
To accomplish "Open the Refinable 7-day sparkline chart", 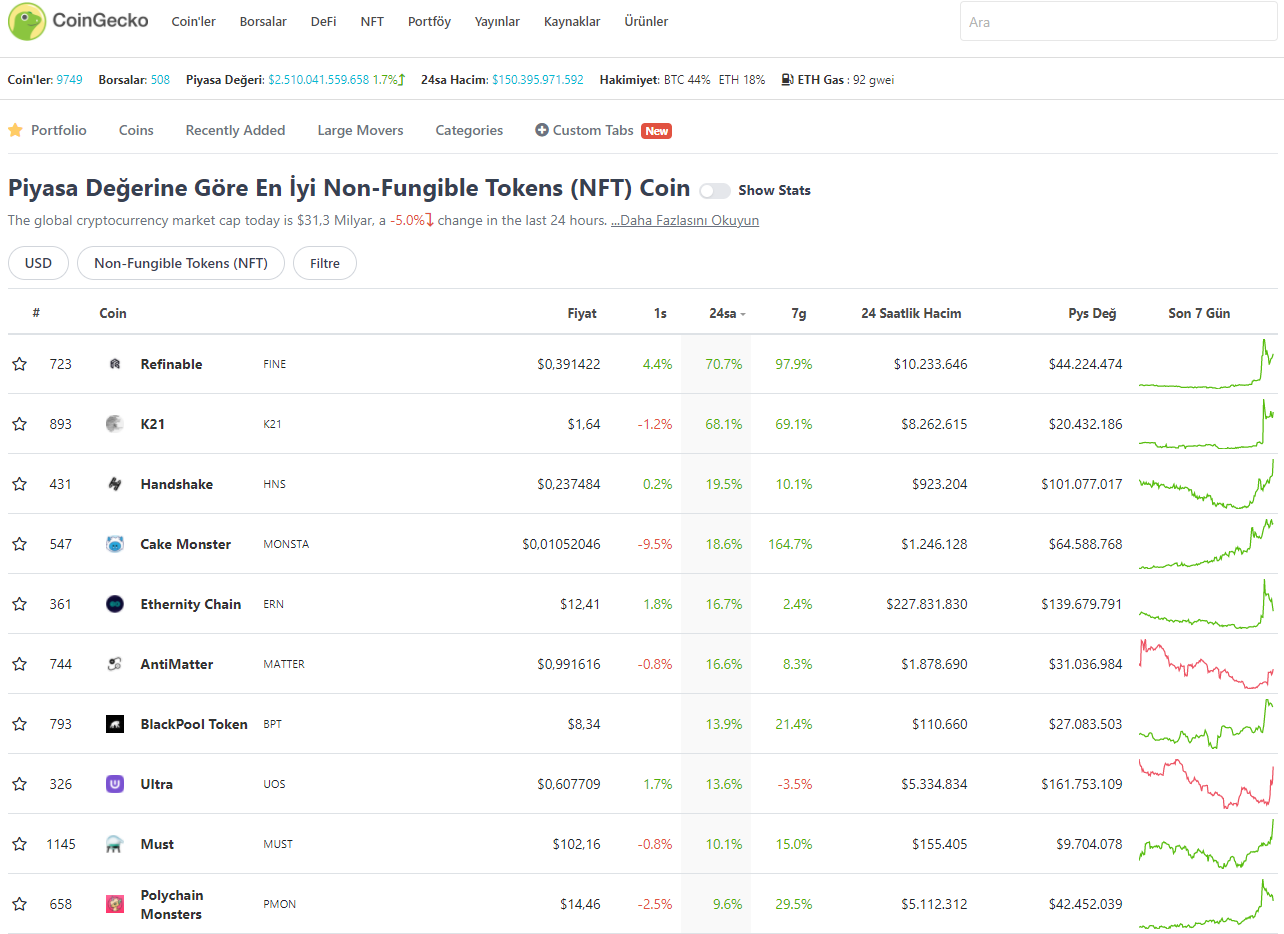I will (x=1206, y=364).
